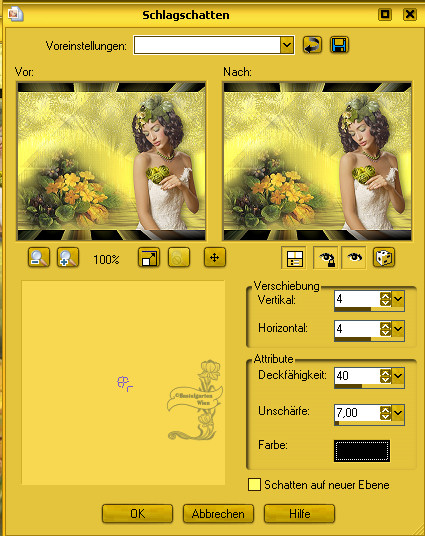Click the Vor preview image
The width and height of the screenshot is (425, 536).
111,161
